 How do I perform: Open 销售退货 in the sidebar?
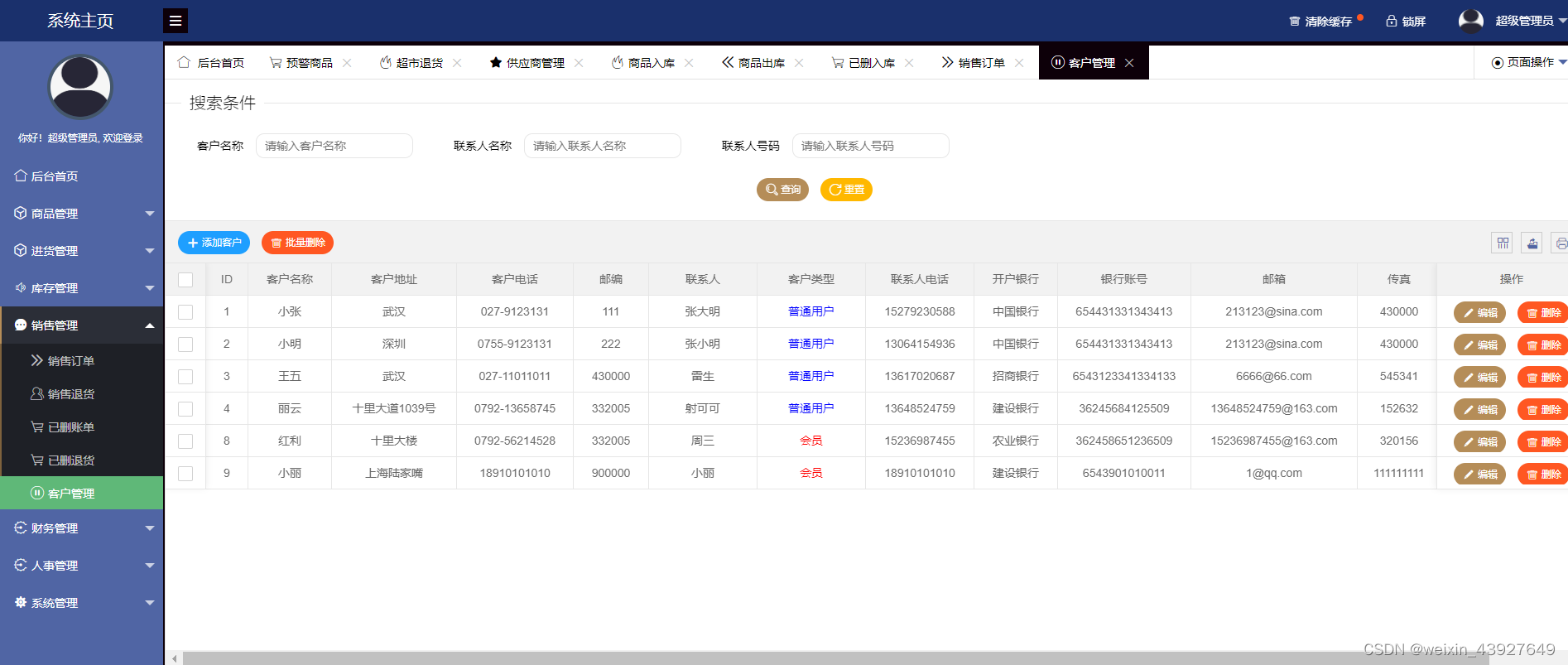82,393
